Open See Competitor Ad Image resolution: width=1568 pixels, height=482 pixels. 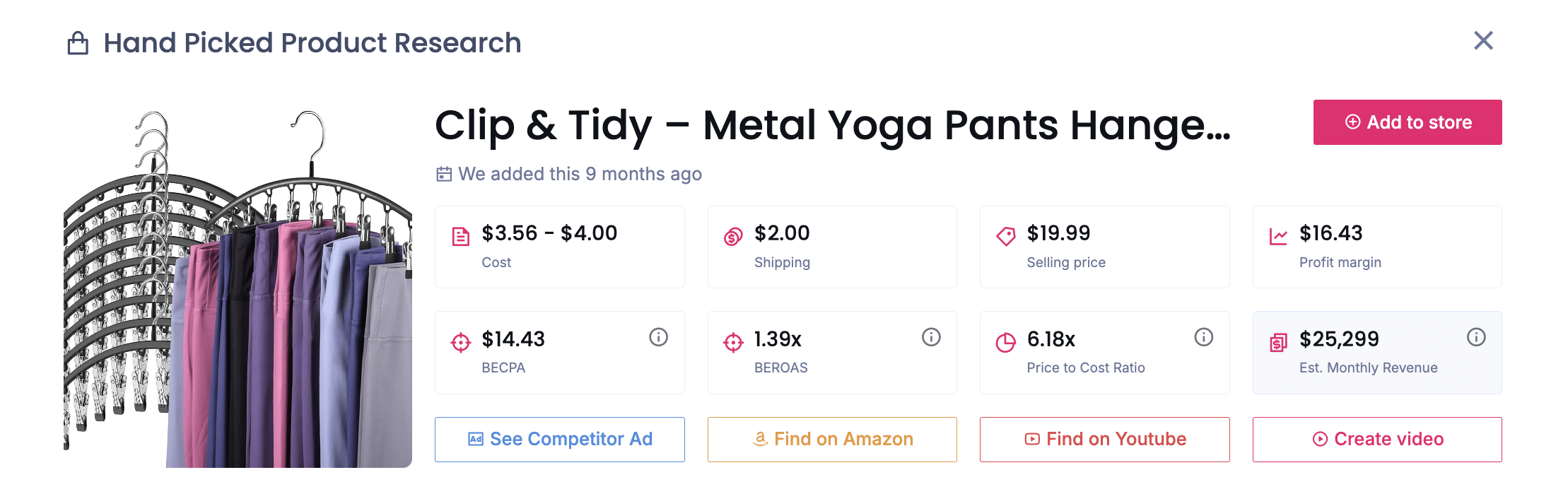[x=559, y=440]
